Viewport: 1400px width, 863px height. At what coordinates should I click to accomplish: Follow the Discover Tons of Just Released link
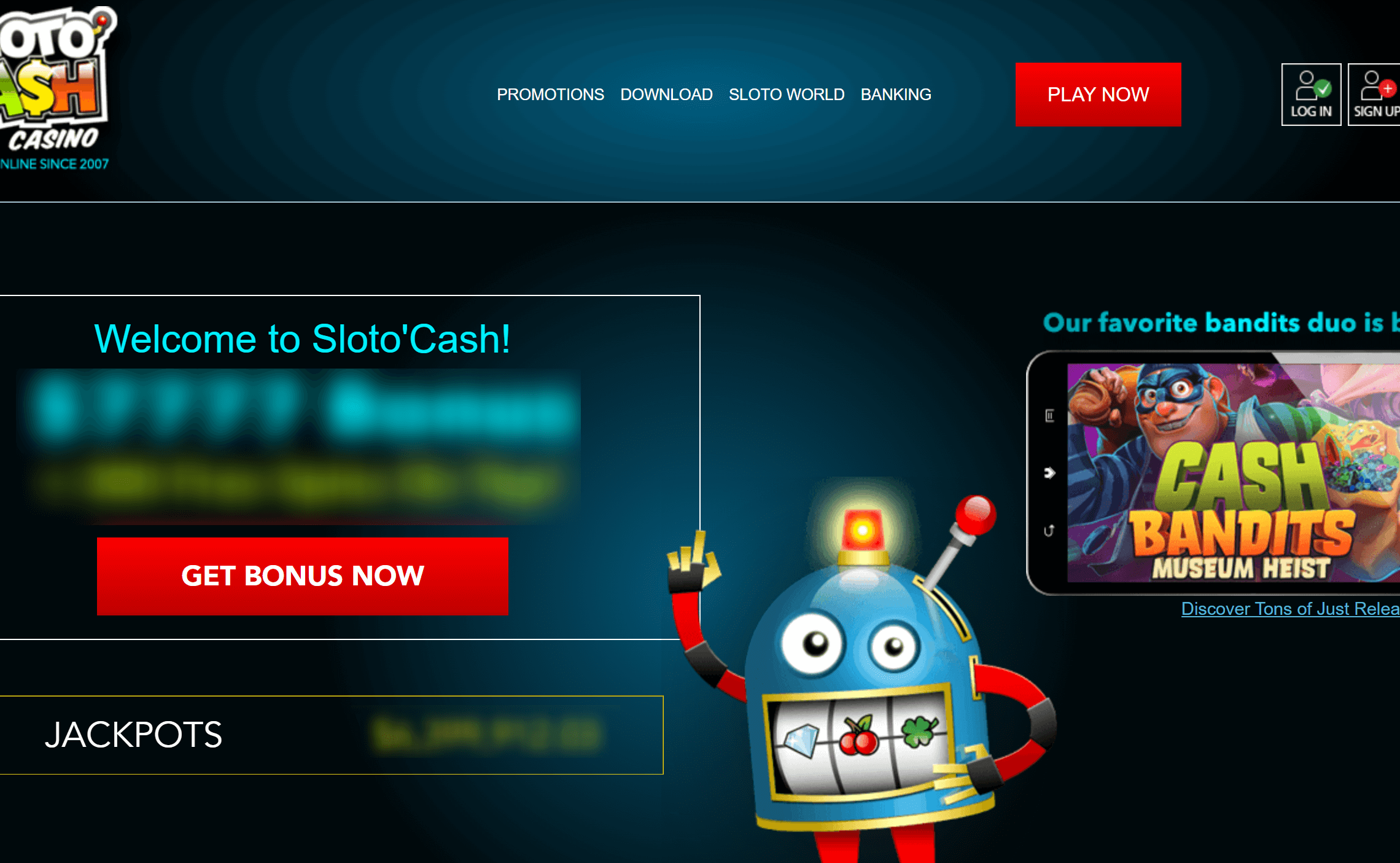click(1290, 609)
